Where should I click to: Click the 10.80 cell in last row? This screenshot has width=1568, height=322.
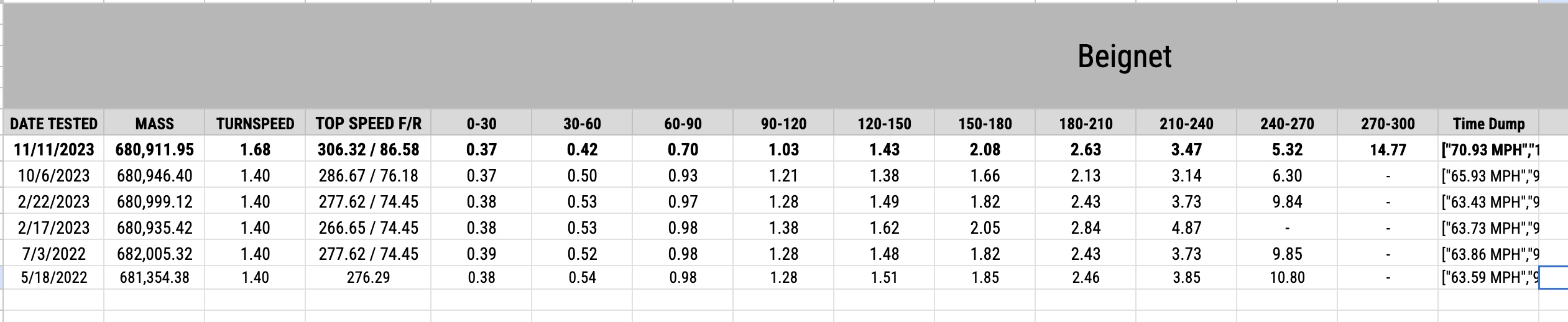[1287, 277]
